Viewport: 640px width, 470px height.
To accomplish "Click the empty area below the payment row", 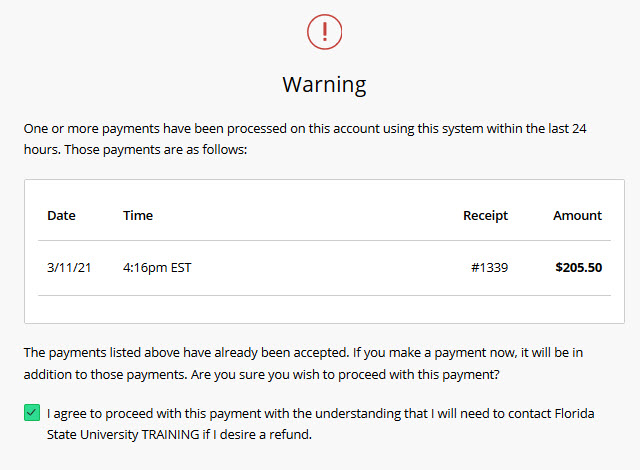I will (324, 309).
